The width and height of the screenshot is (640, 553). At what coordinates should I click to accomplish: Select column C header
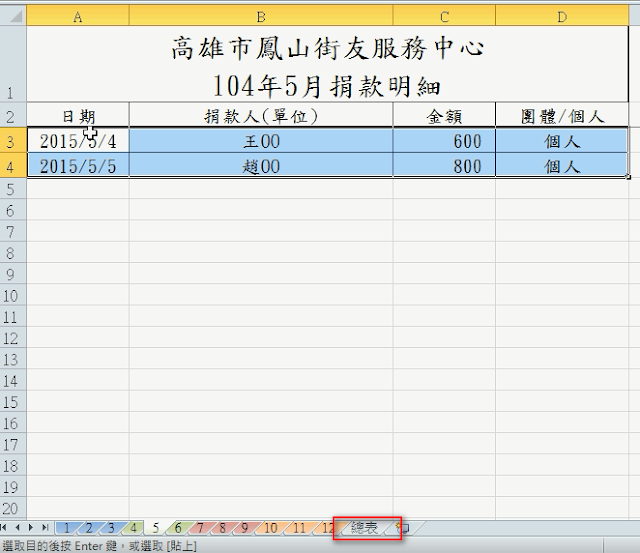pyautogui.click(x=444, y=17)
